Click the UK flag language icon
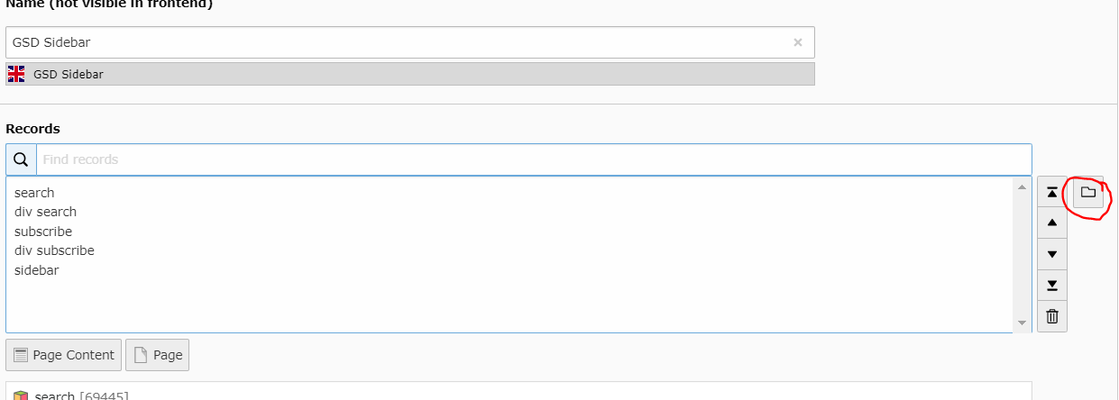 pos(16,74)
